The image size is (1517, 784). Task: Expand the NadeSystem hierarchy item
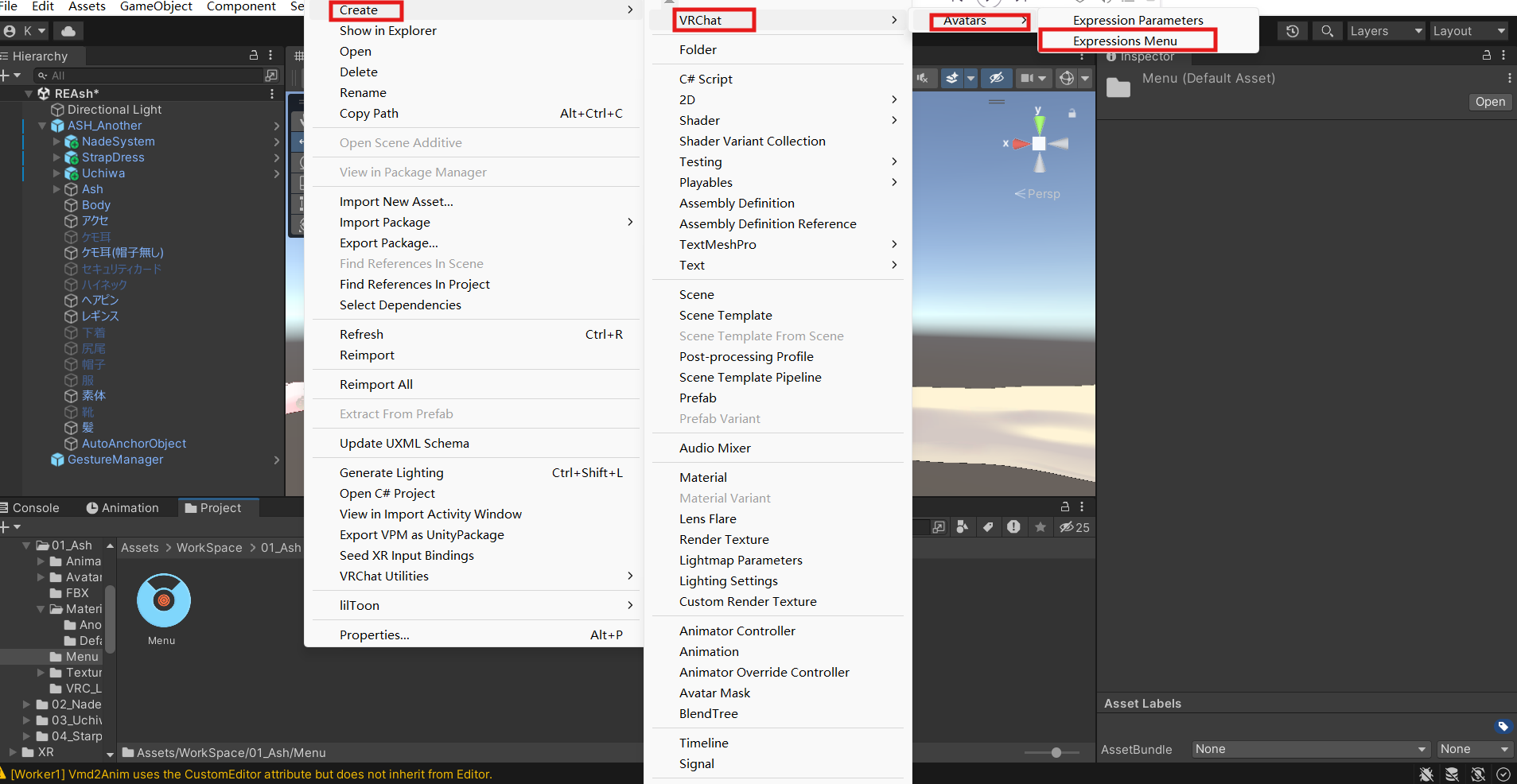(56, 142)
